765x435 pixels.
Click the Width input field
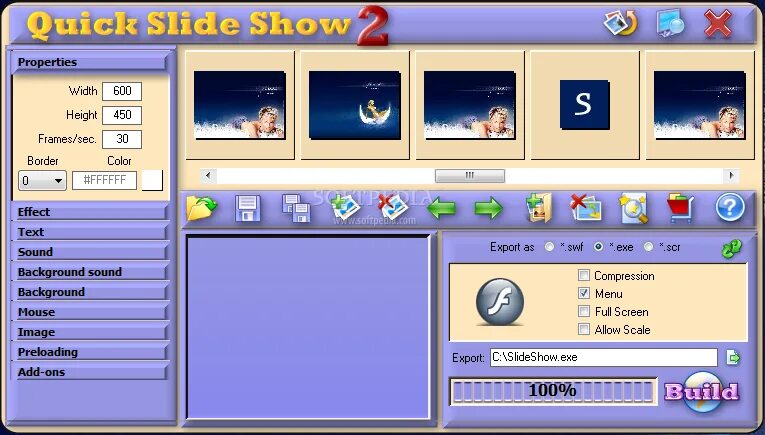[122, 91]
